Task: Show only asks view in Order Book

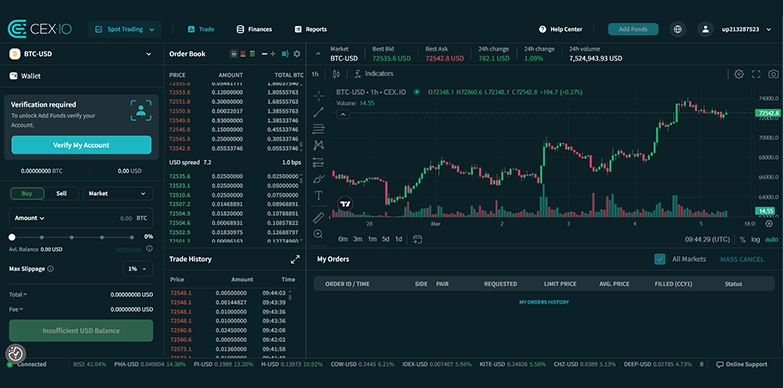Action: coord(243,54)
